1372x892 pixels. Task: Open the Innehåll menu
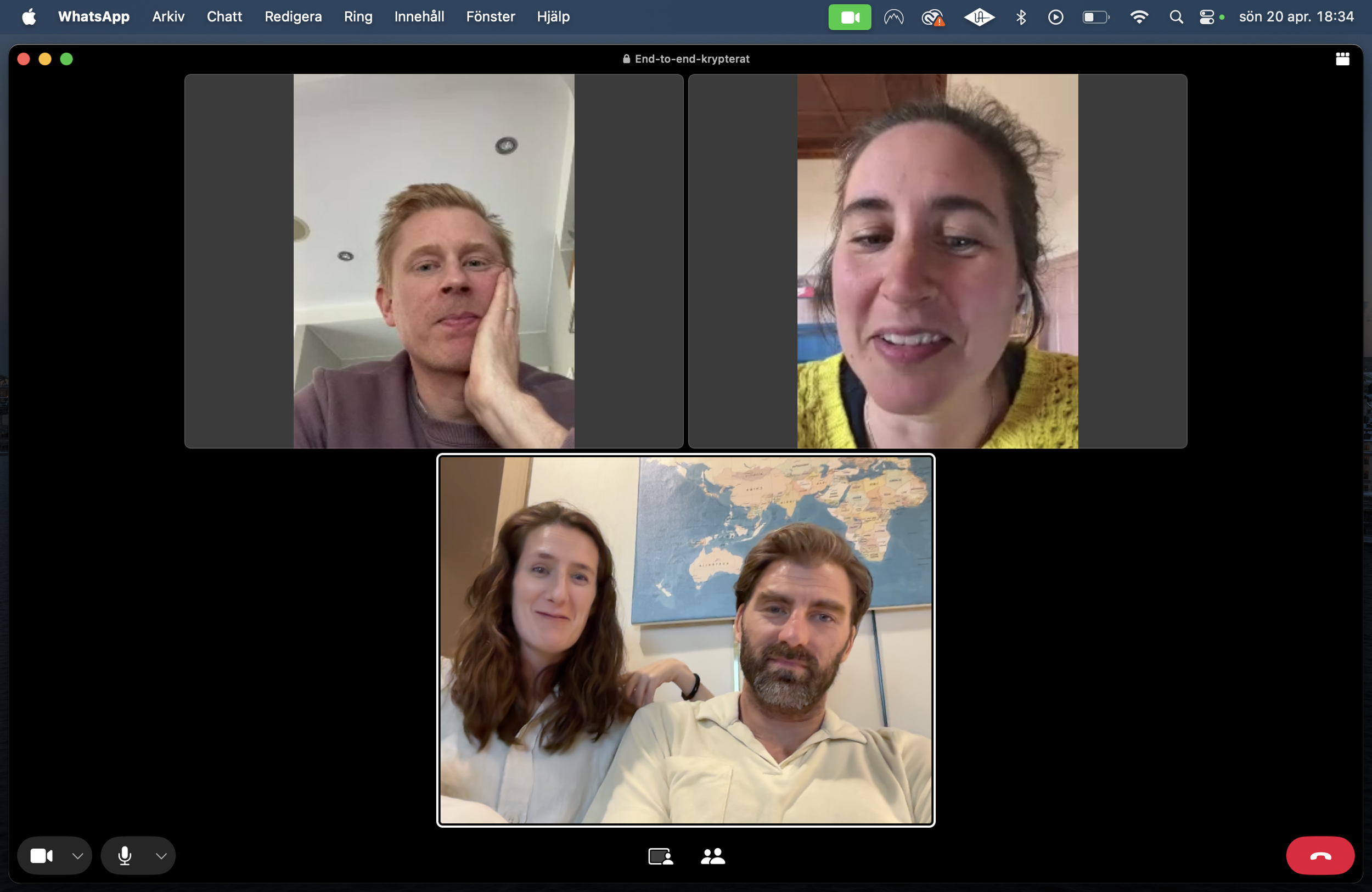(419, 16)
